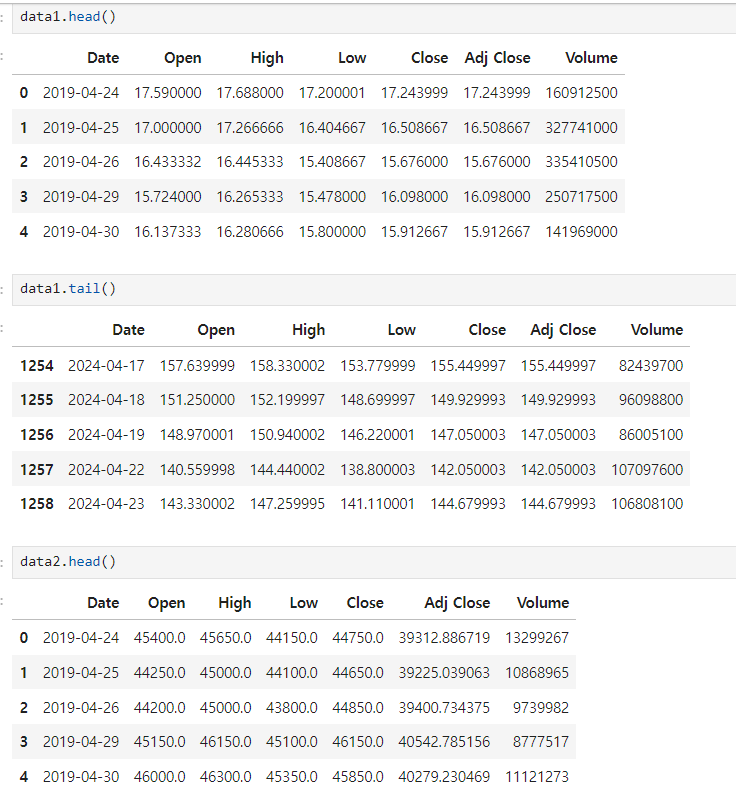The image size is (736, 804).
Task: Click row index 1256
Action: 36,435
